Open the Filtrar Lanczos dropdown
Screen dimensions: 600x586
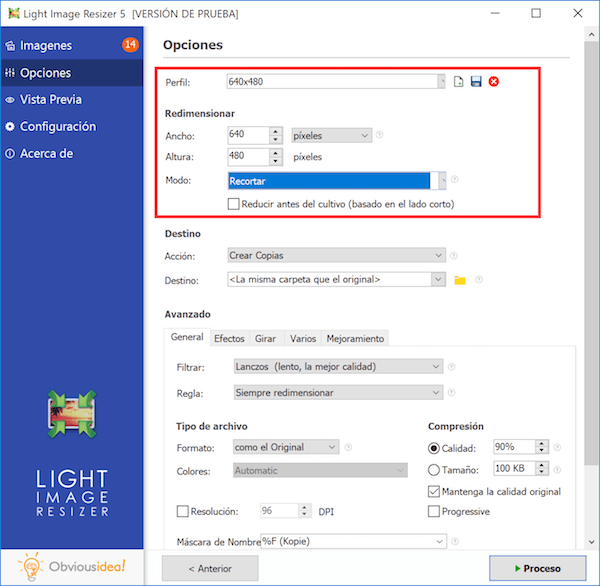click(338, 367)
